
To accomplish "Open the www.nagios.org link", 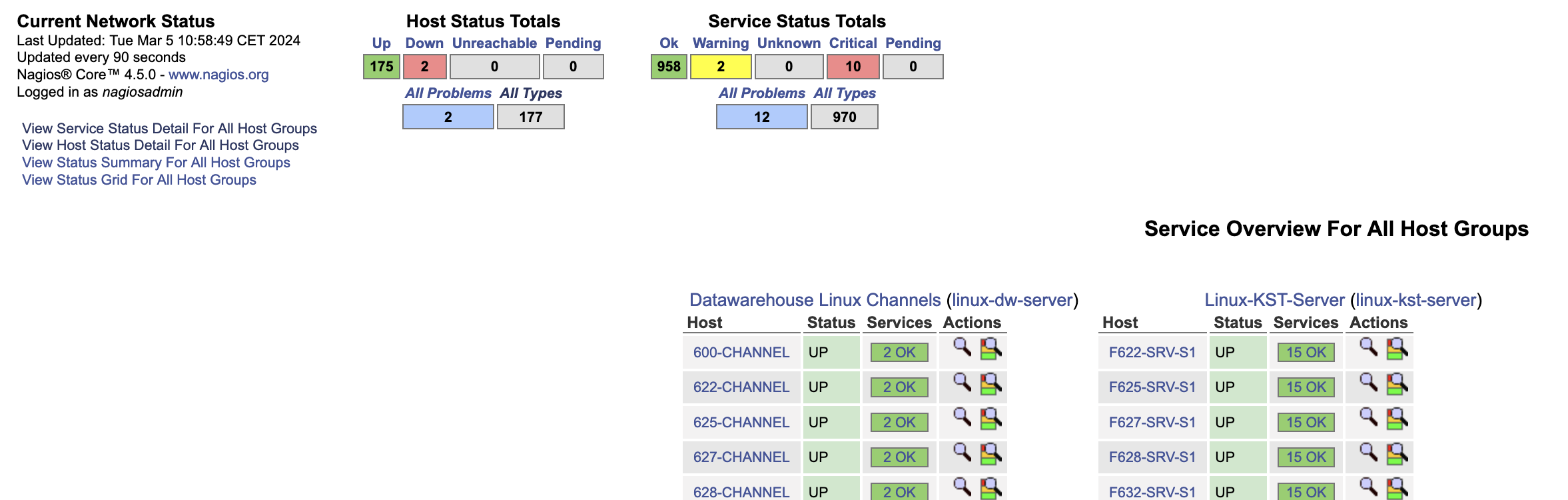I will point(218,75).
